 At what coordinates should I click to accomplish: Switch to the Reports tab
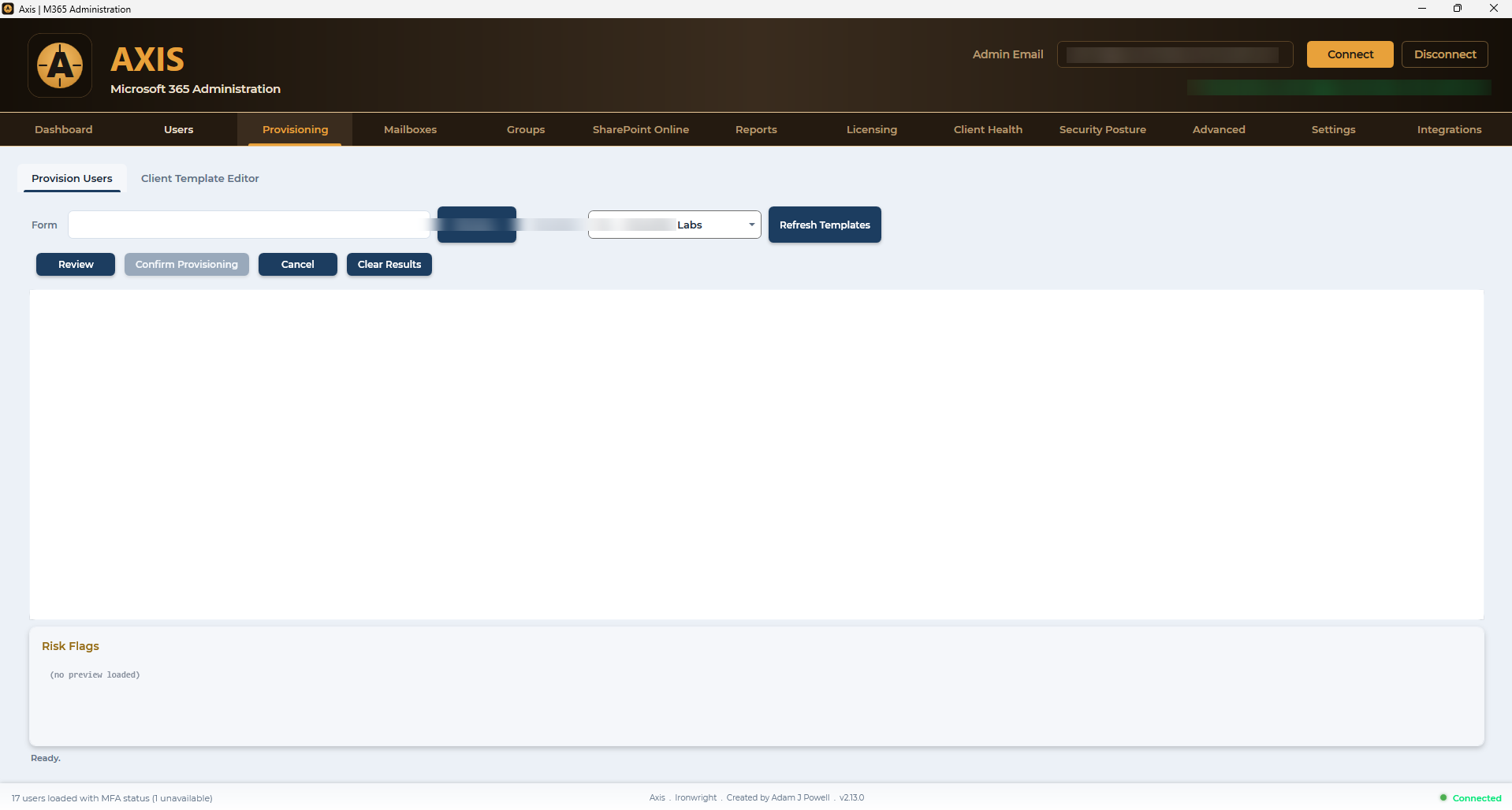pyautogui.click(x=756, y=129)
